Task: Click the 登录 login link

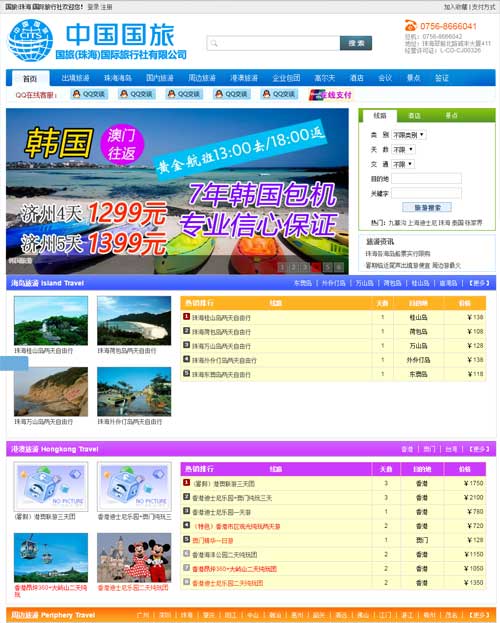Action: coord(93,7)
